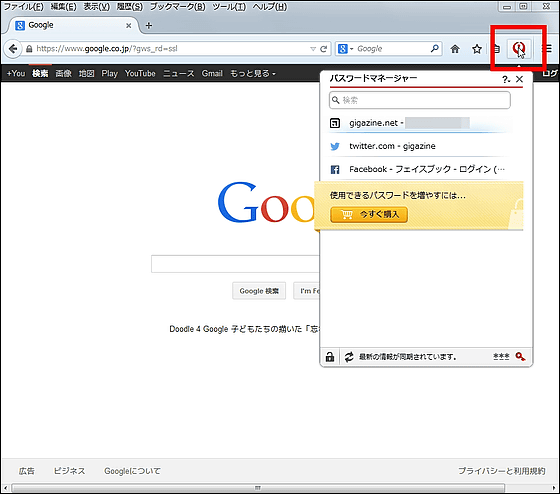The height and width of the screenshot is (494, 560).
Task: Open the ヘルプ(H) menu
Action: point(270,6)
